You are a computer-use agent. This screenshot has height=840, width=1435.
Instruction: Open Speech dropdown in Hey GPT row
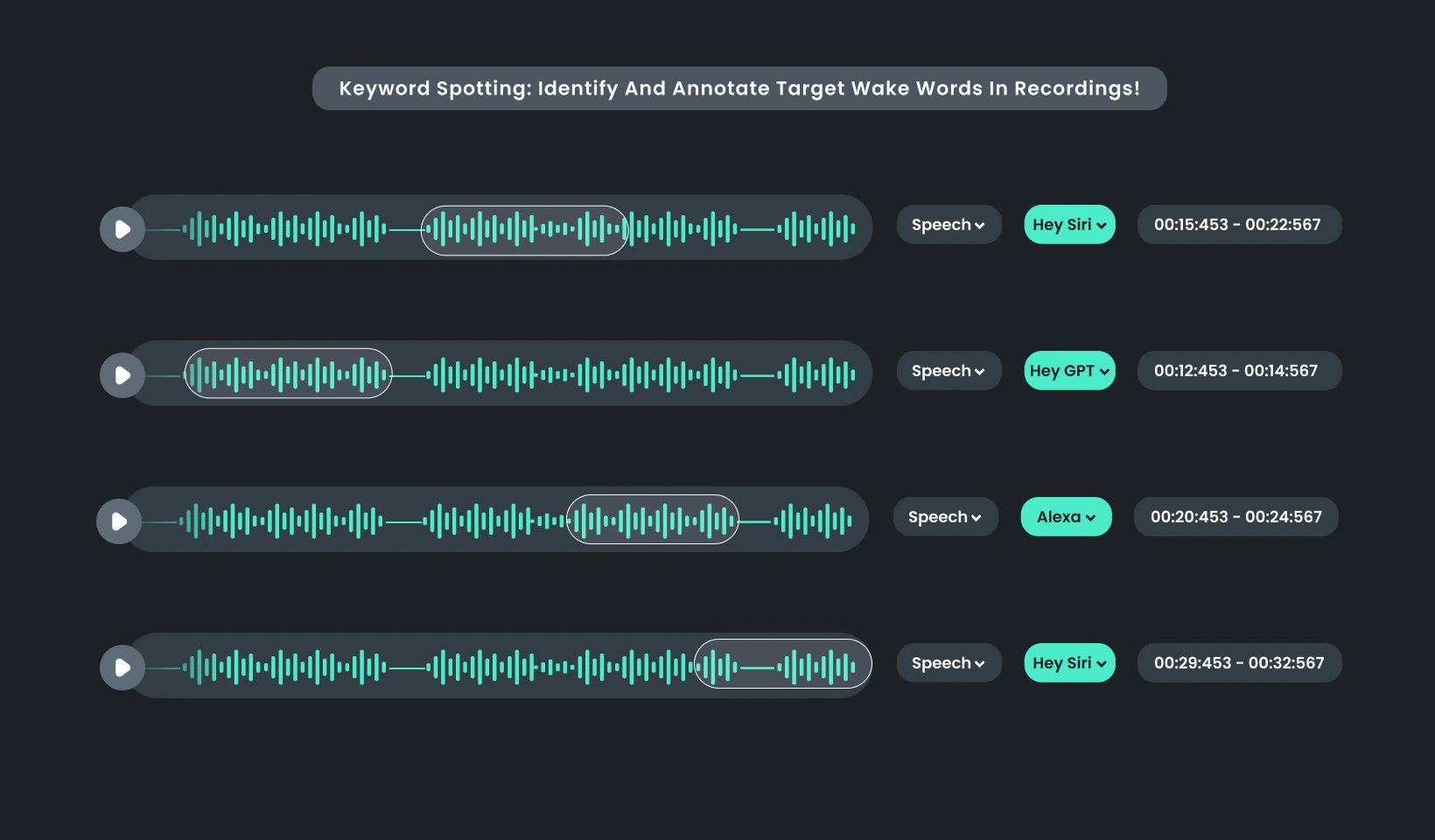click(948, 371)
